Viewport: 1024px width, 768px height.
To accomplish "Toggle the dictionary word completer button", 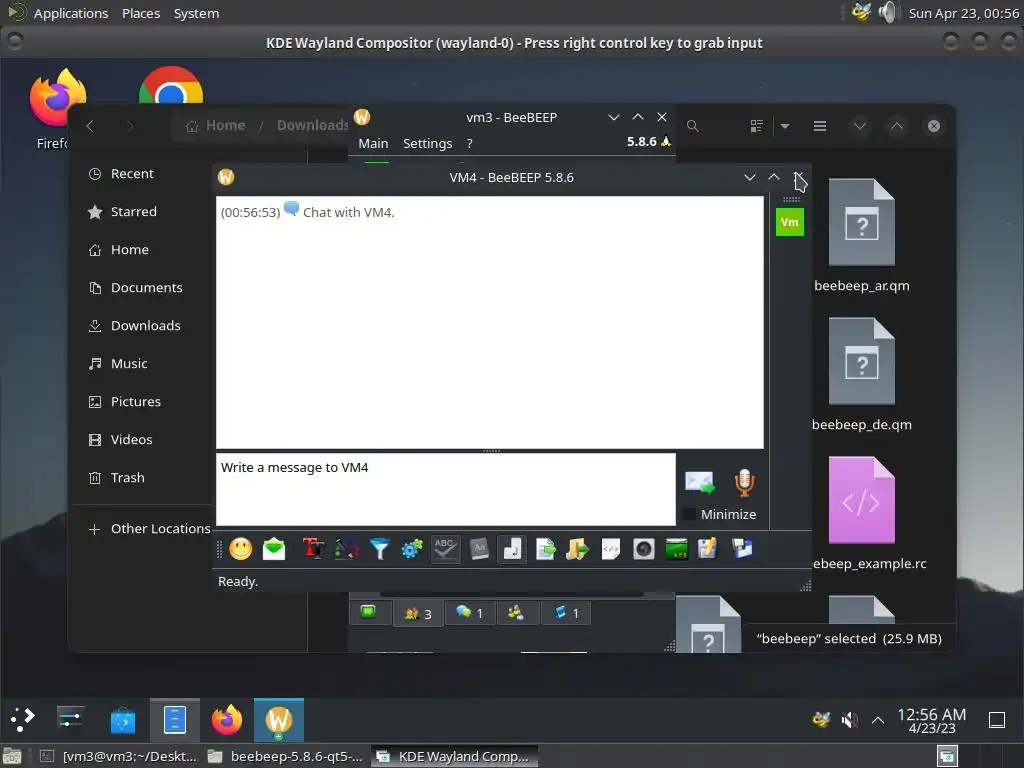I will coord(479,549).
